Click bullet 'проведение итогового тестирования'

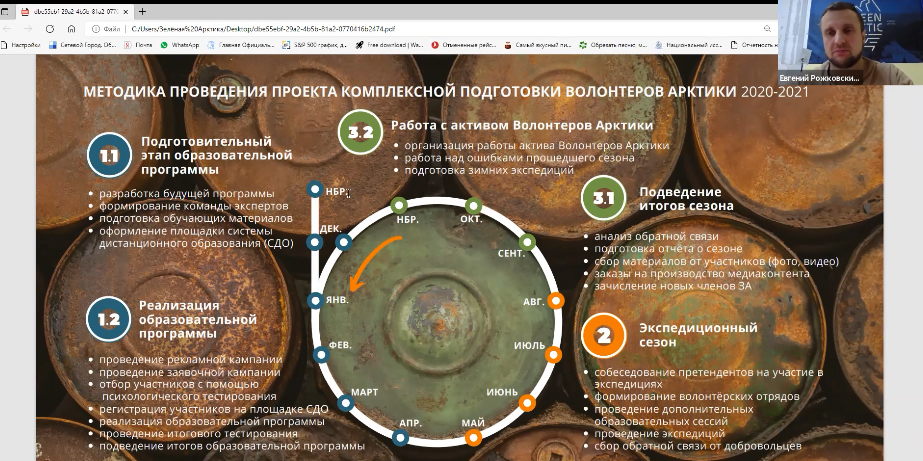click(198, 434)
